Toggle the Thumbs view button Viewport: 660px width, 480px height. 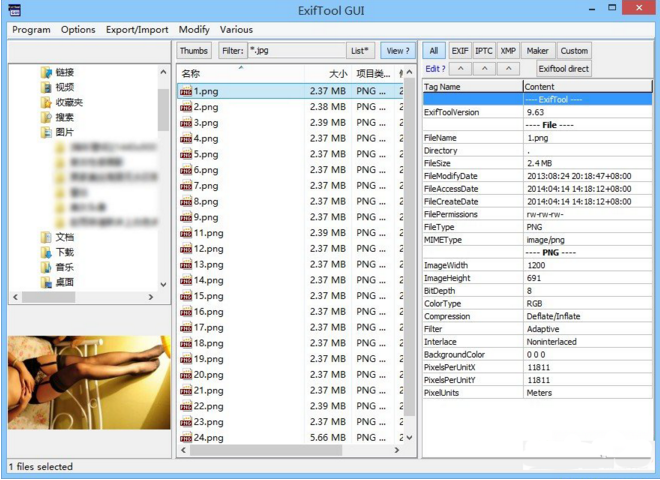point(194,51)
